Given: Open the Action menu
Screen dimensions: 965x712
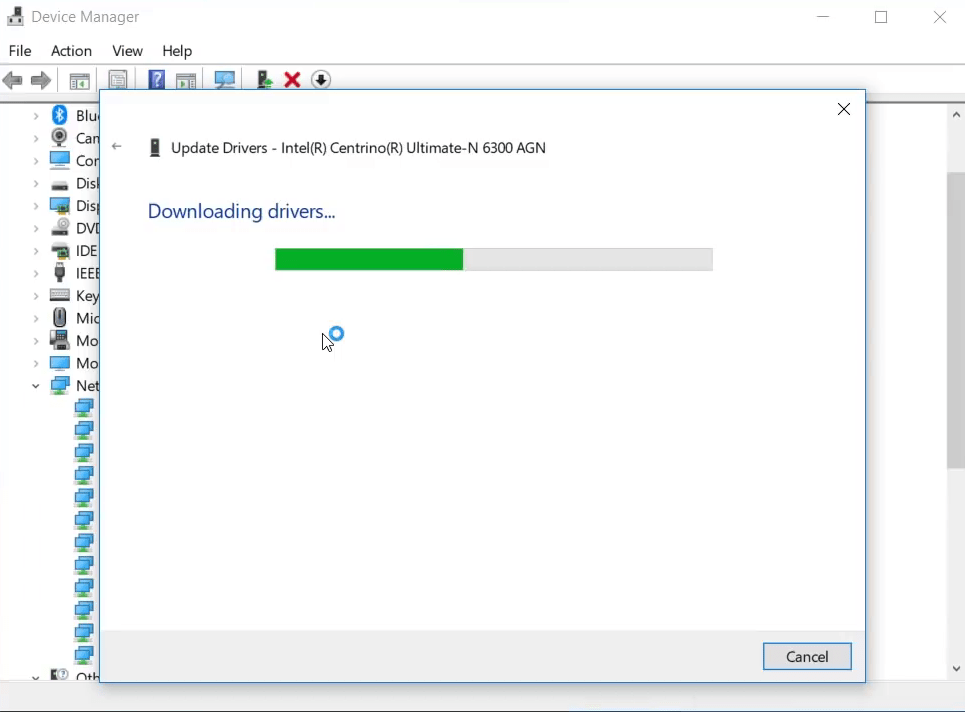Looking at the screenshot, I should (71, 50).
